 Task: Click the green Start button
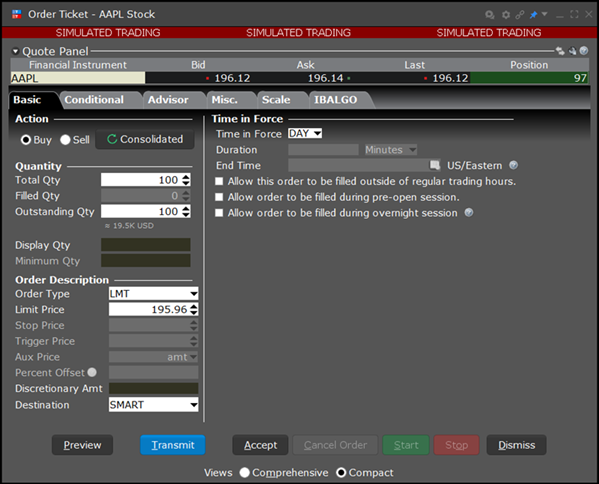point(406,445)
